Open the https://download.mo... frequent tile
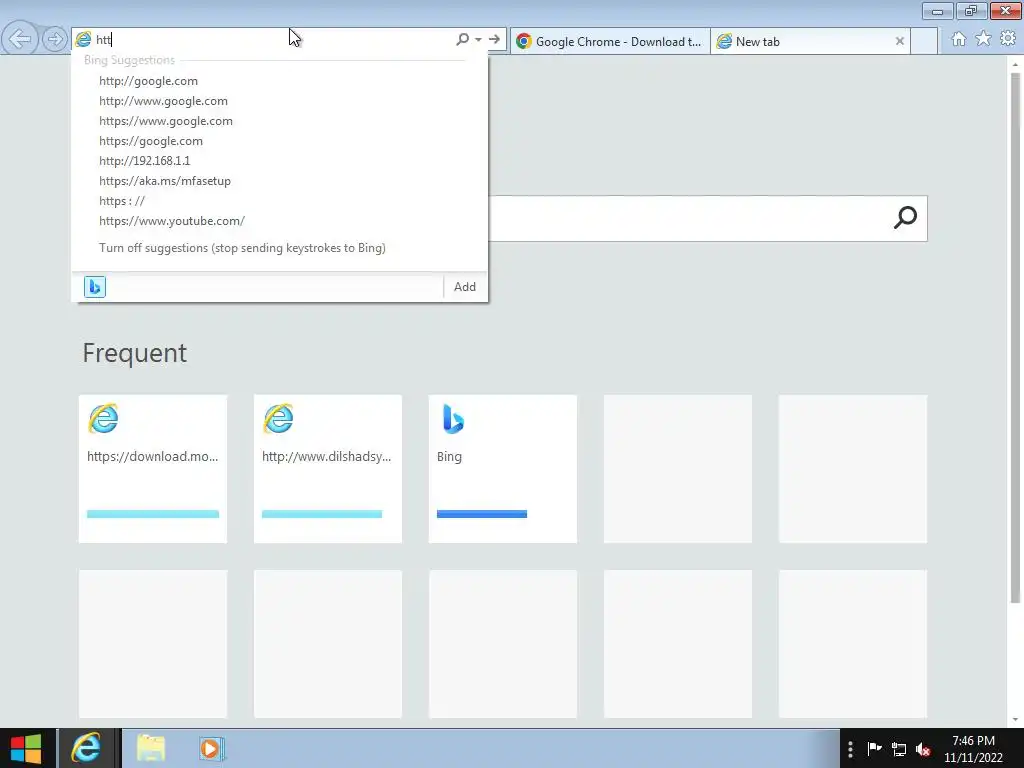 click(x=153, y=469)
